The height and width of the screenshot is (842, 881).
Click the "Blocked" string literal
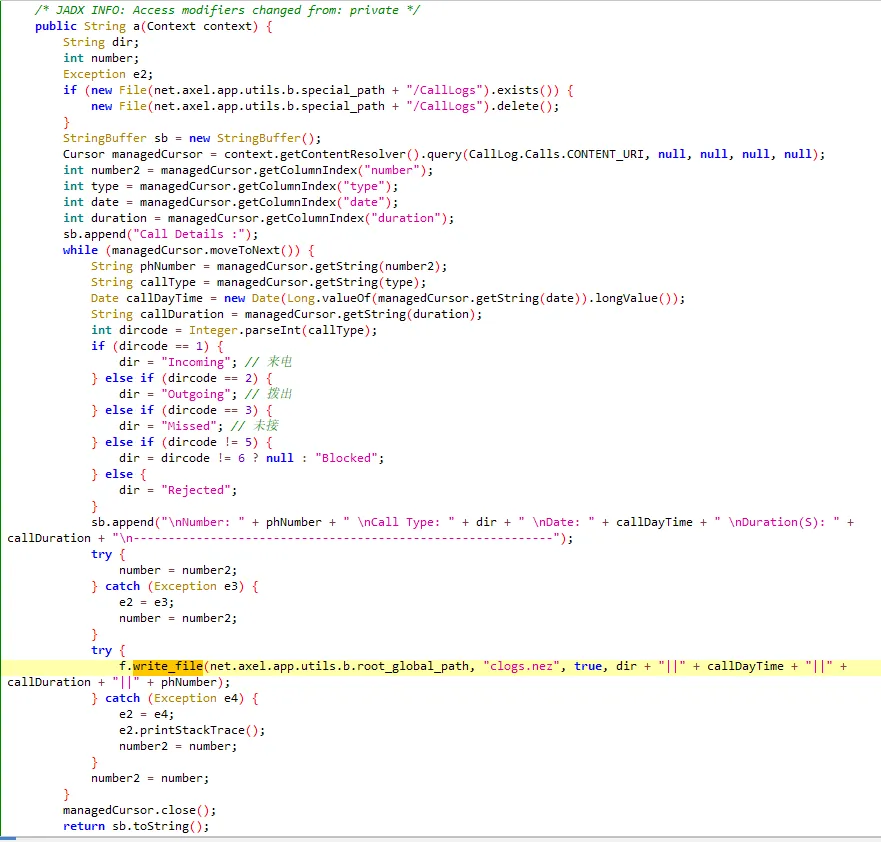pyautogui.click(x=346, y=458)
